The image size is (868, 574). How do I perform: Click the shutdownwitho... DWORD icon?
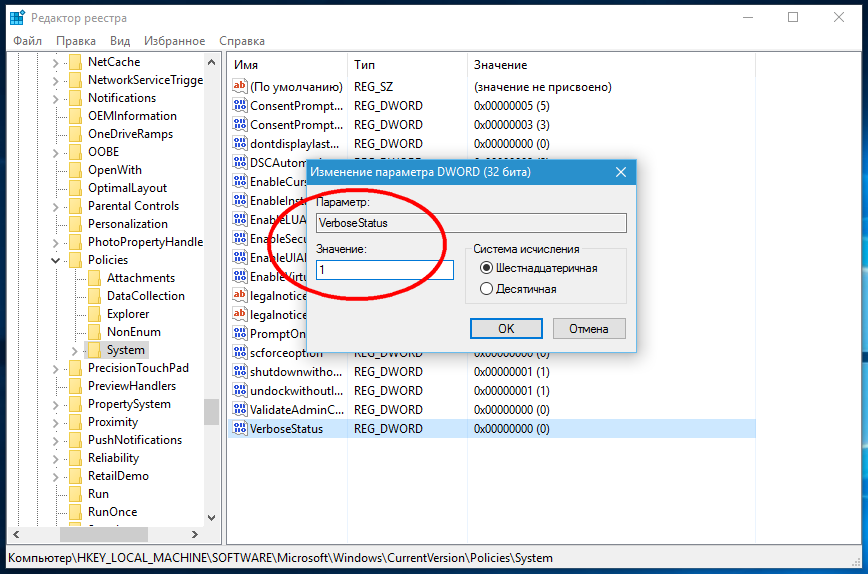(x=240, y=371)
